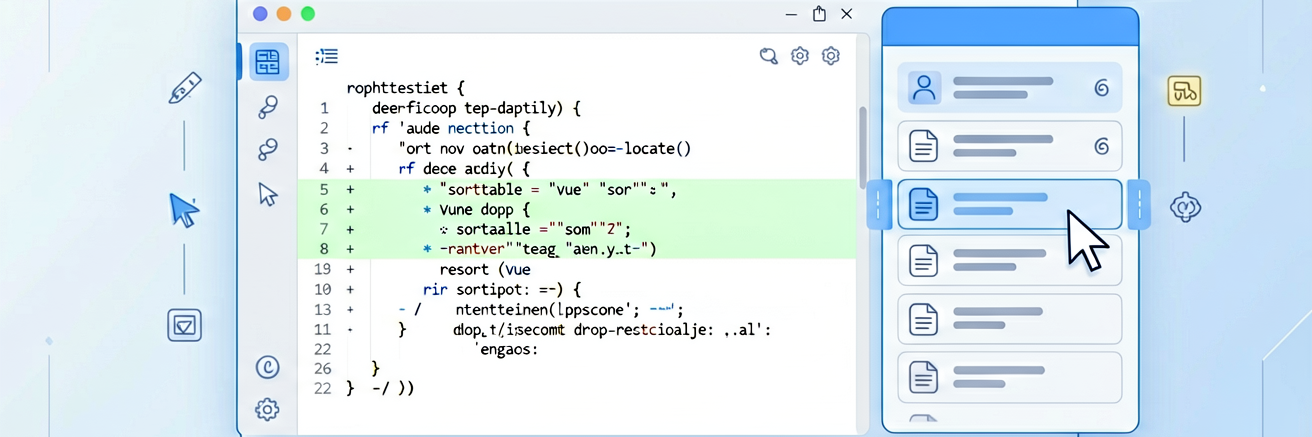Screen dimensions: 1312x437
Task: Click the blue cursor icon on far left
Action: tap(184, 210)
